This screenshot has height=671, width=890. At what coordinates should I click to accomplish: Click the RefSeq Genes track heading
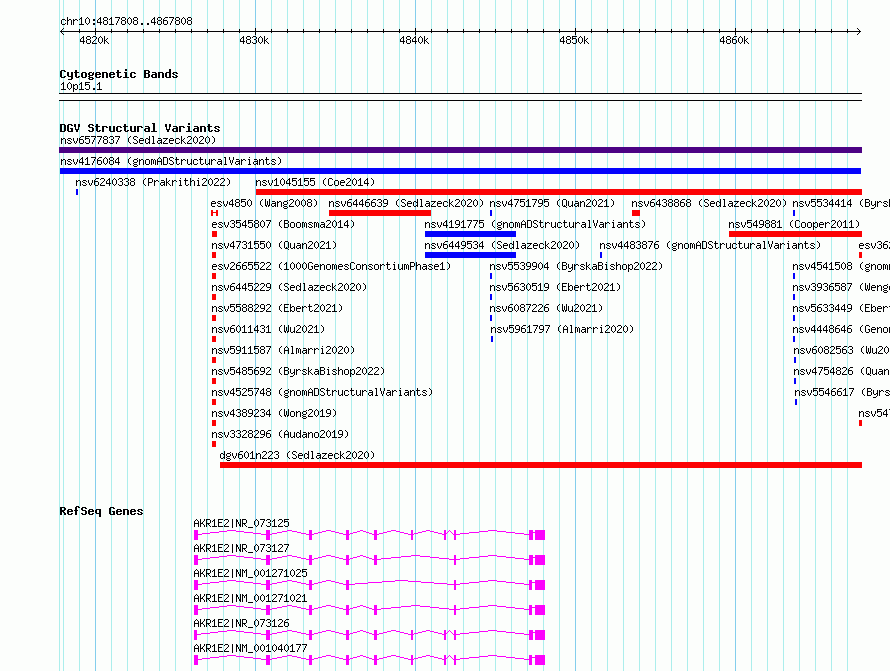click(x=101, y=511)
